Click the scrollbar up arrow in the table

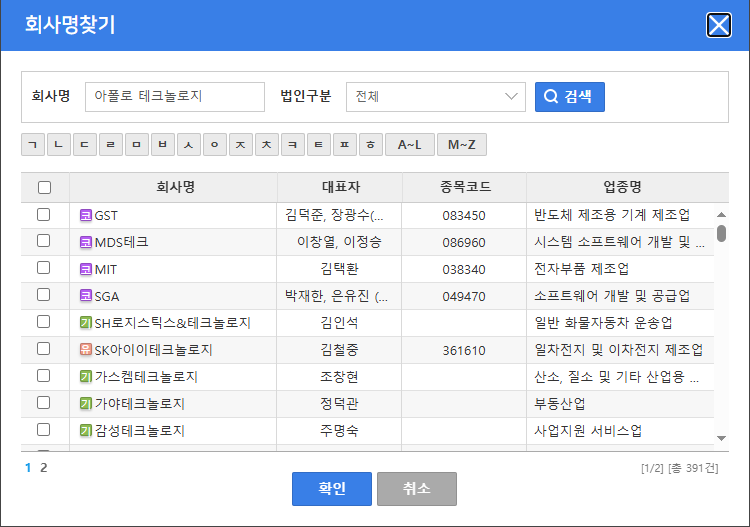tap(722, 215)
